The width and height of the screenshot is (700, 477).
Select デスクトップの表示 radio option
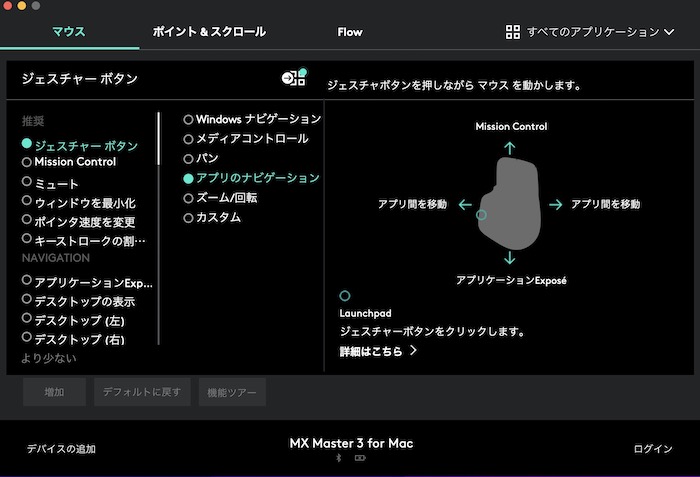tap(27, 299)
